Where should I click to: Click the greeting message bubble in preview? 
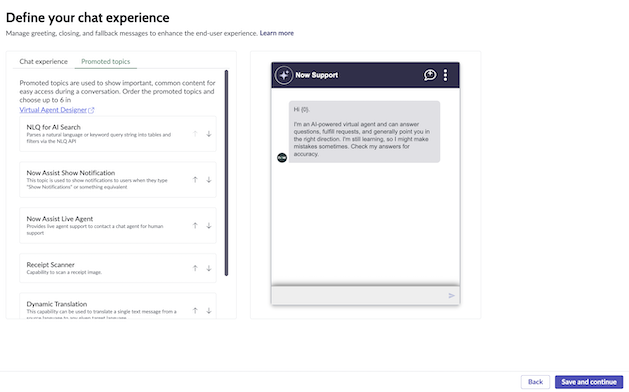coord(364,132)
